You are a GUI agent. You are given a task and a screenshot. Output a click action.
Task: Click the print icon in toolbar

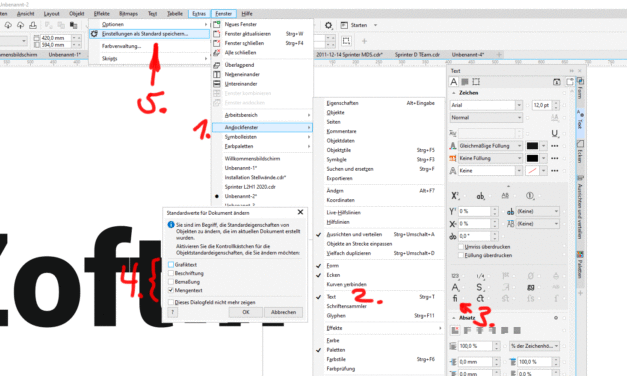33,25
